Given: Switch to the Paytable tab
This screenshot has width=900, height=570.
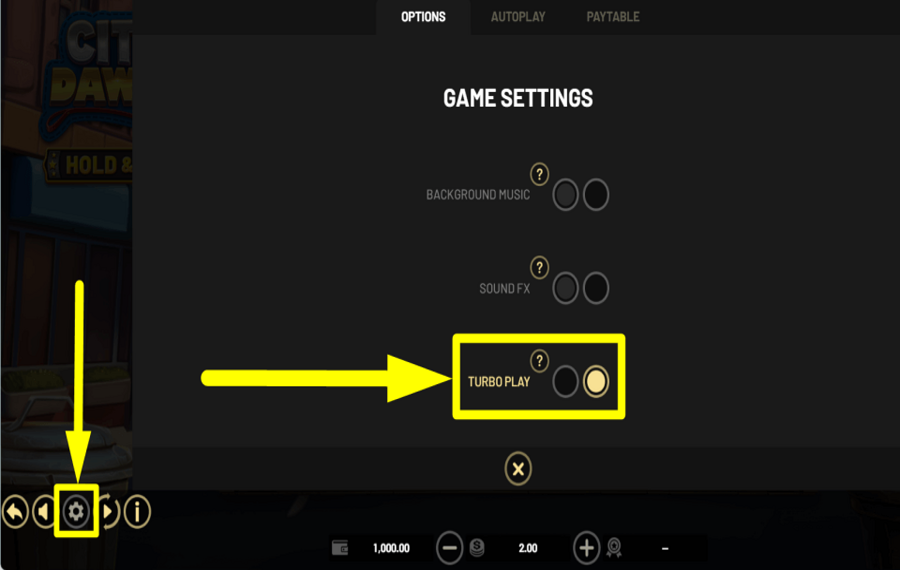Looking at the screenshot, I should (x=612, y=17).
